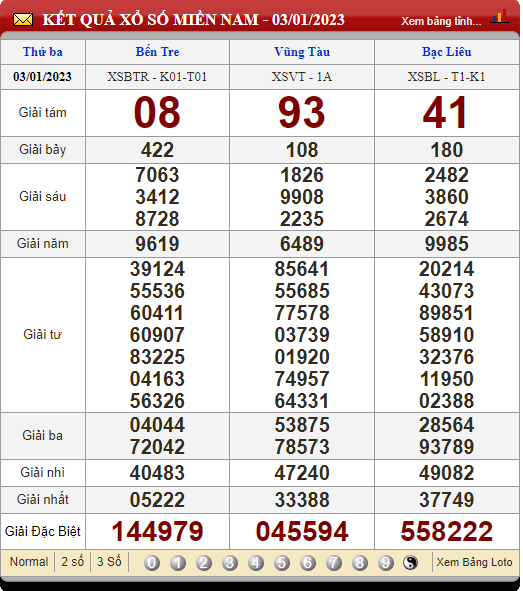Click Giải tư number 77578
523x591 pixels.
tap(302, 313)
